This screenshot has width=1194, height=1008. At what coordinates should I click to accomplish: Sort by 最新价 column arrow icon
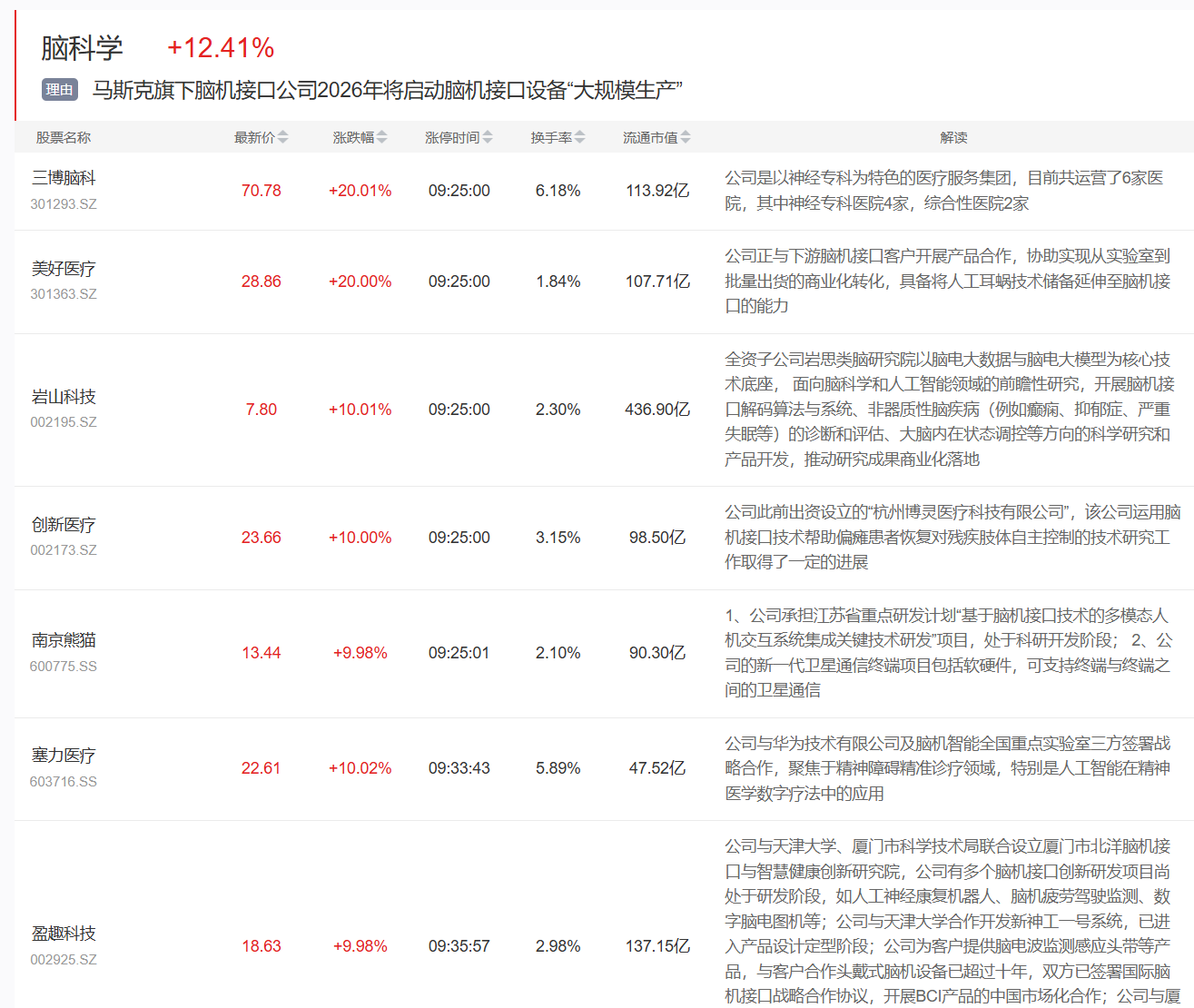(x=282, y=138)
